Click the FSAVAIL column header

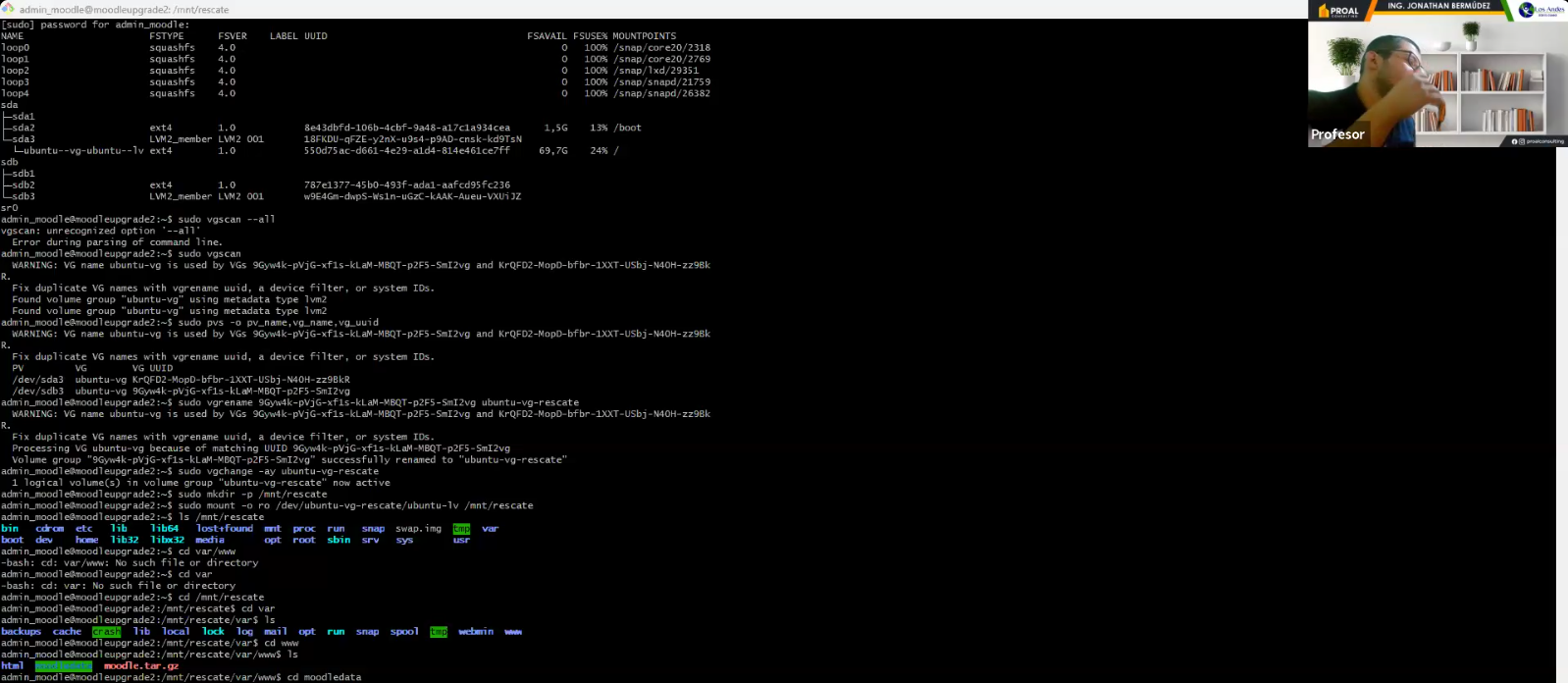pos(547,36)
